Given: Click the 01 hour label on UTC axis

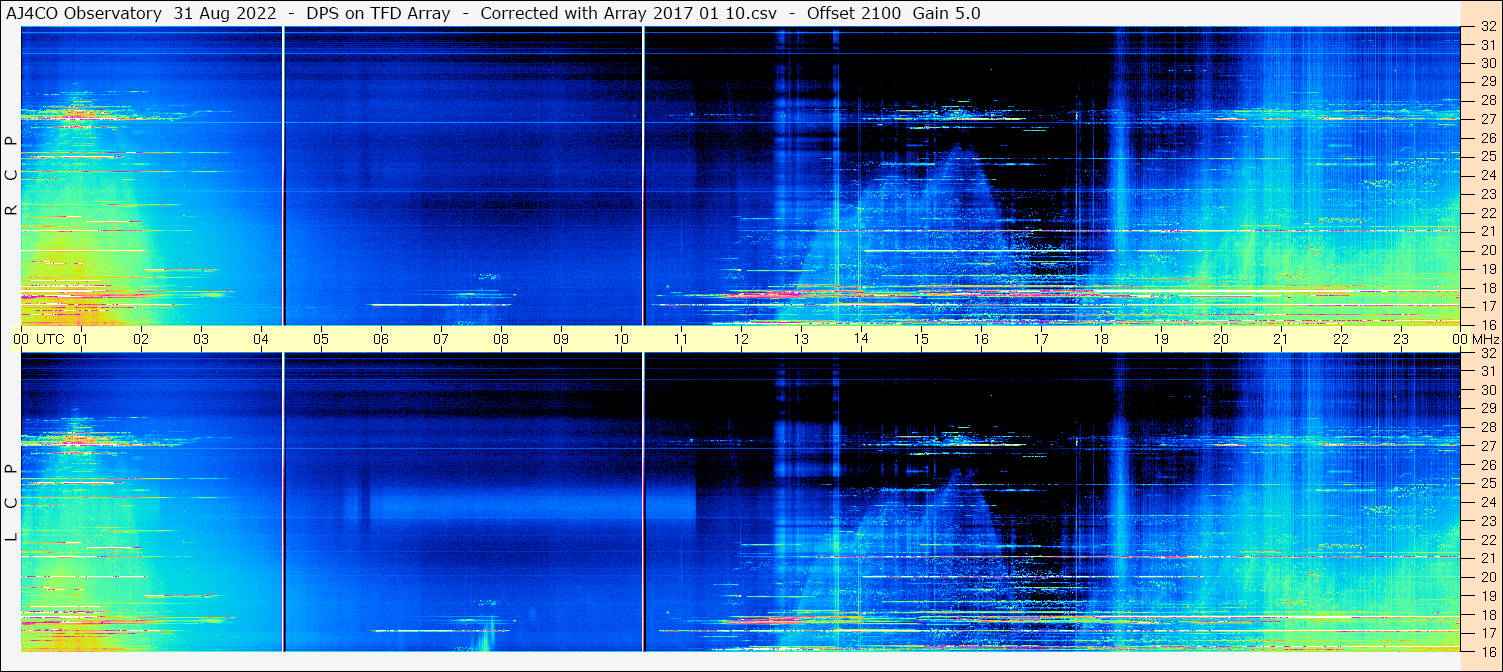Looking at the screenshot, I should [x=81, y=339].
